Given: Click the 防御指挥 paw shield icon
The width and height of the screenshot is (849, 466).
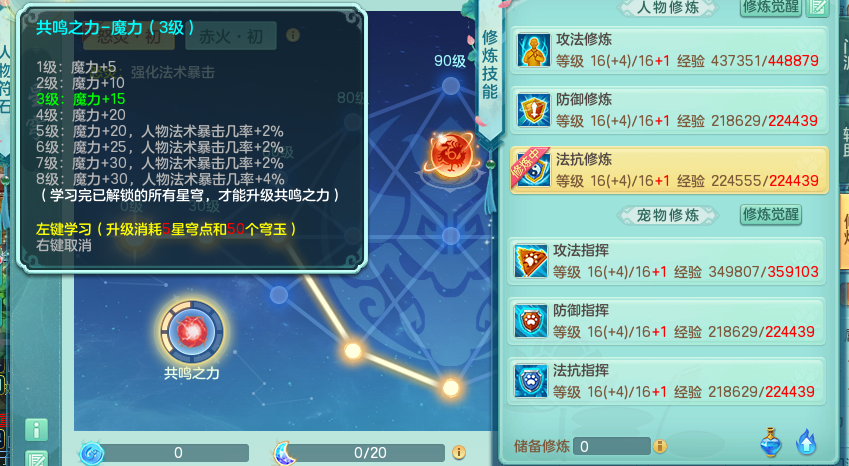Looking at the screenshot, I should [x=530, y=321].
